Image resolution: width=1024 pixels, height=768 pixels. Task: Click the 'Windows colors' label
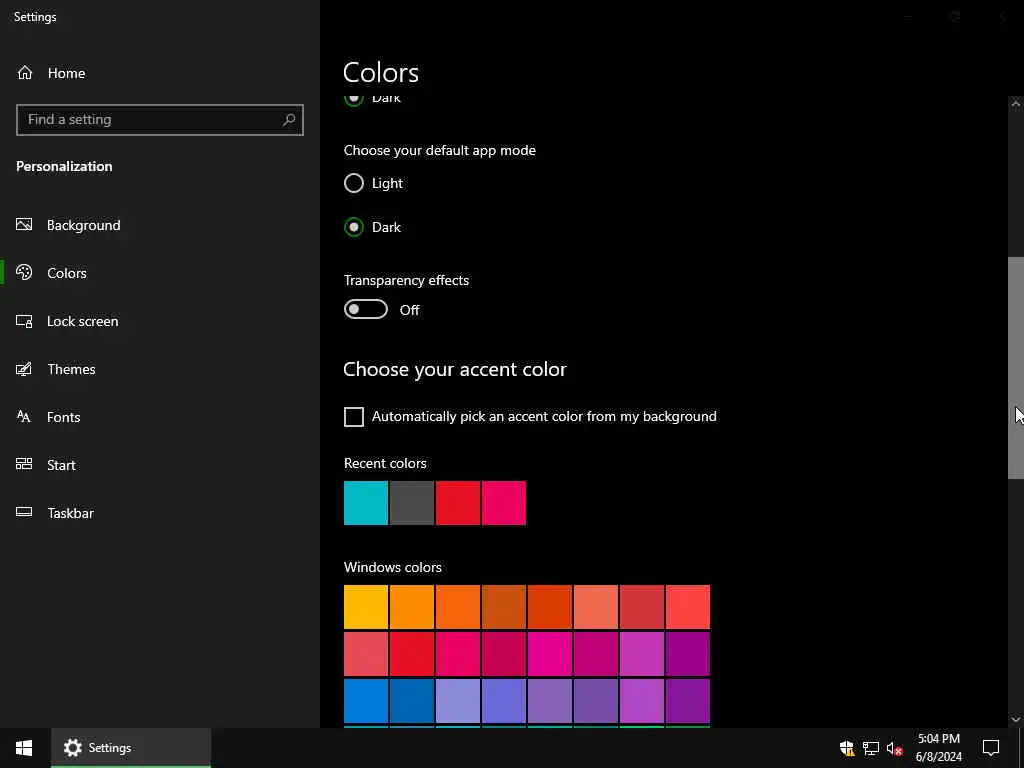pyautogui.click(x=392, y=567)
